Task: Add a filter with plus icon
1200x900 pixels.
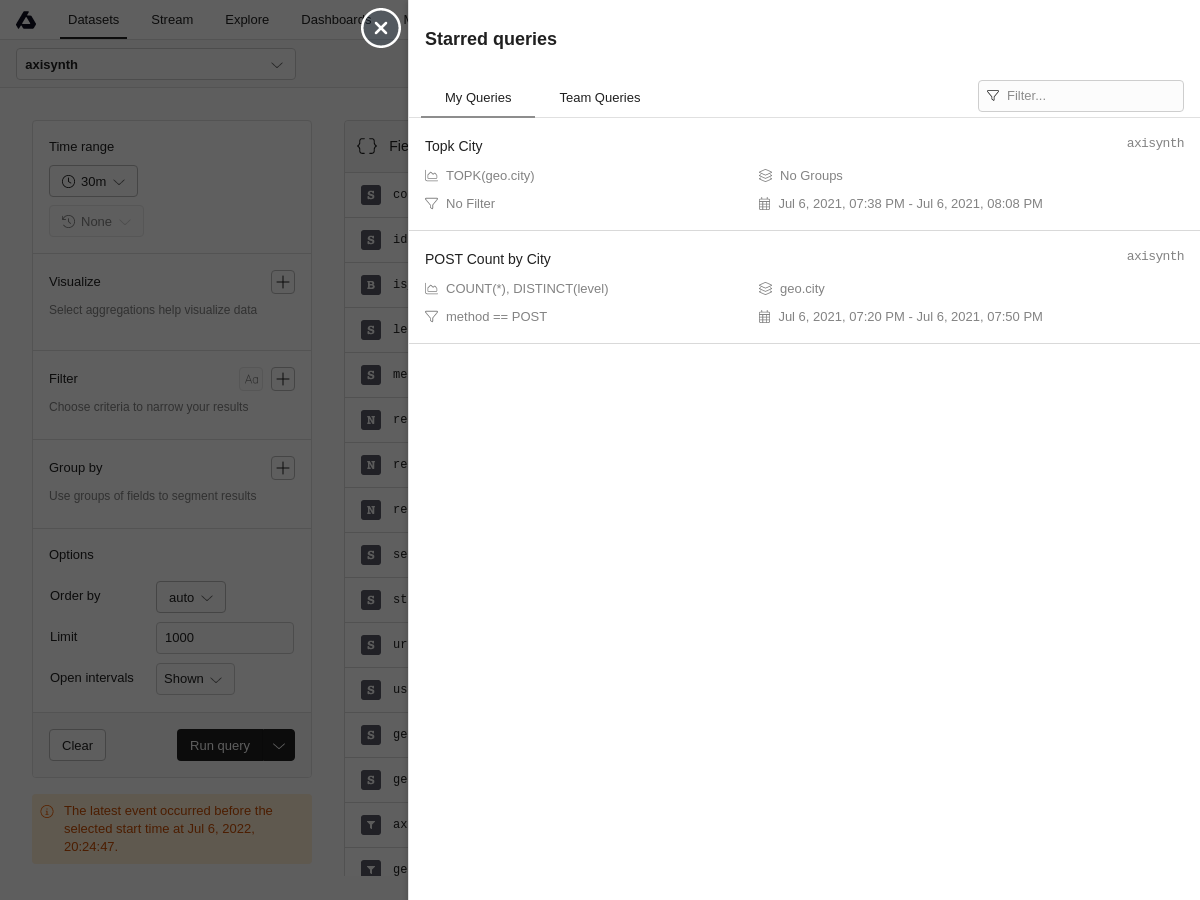Action: pyautogui.click(x=283, y=379)
